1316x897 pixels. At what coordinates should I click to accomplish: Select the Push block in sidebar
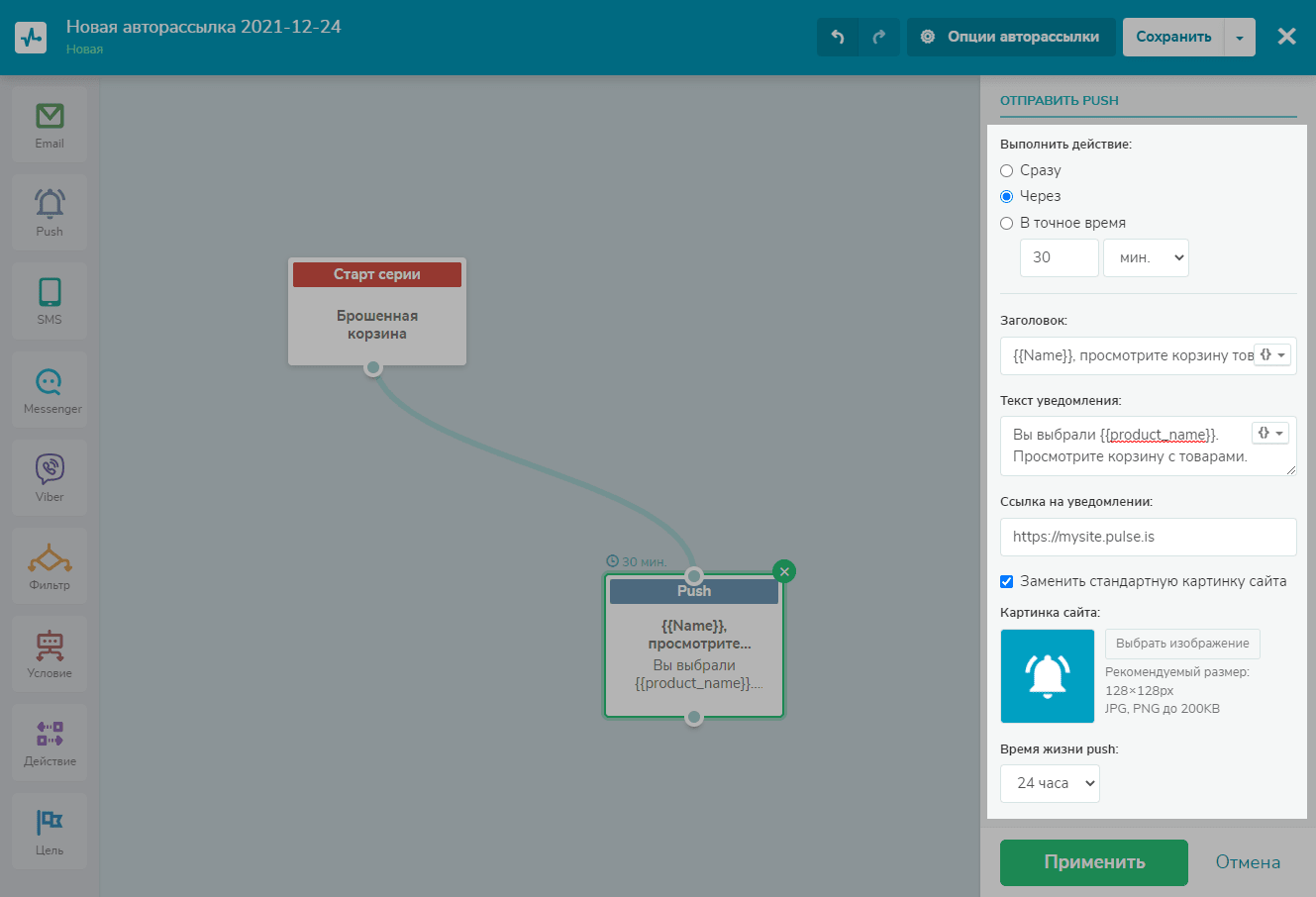(x=50, y=212)
